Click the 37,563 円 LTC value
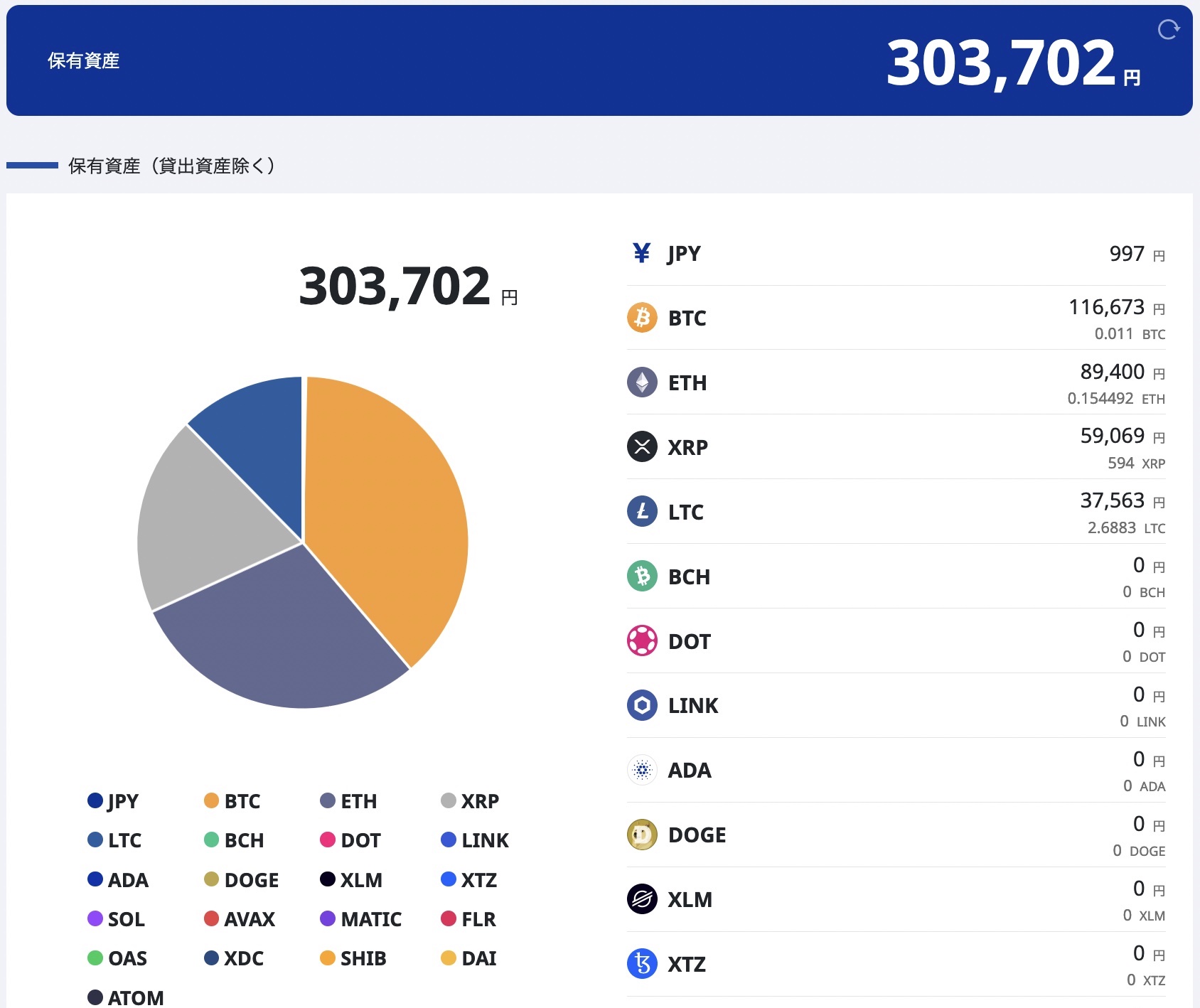 (x=1123, y=500)
